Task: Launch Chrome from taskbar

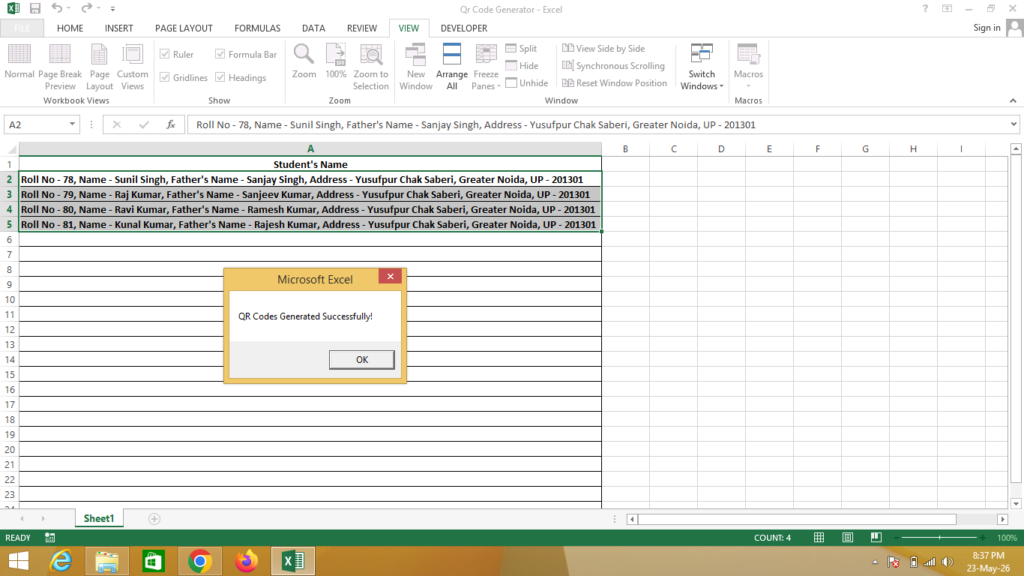Action: (200, 561)
